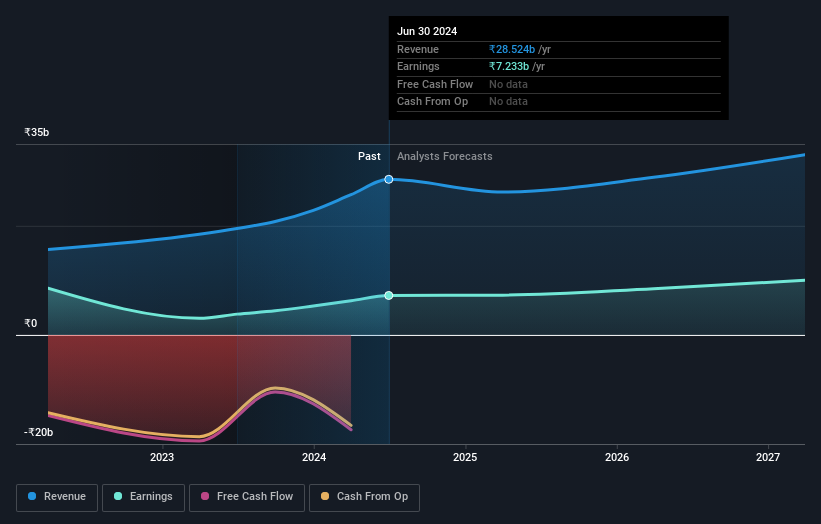Screen dimensions: 821x524
Task: Click the Analysts Forecasts label
Action: click(x=445, y=157)
